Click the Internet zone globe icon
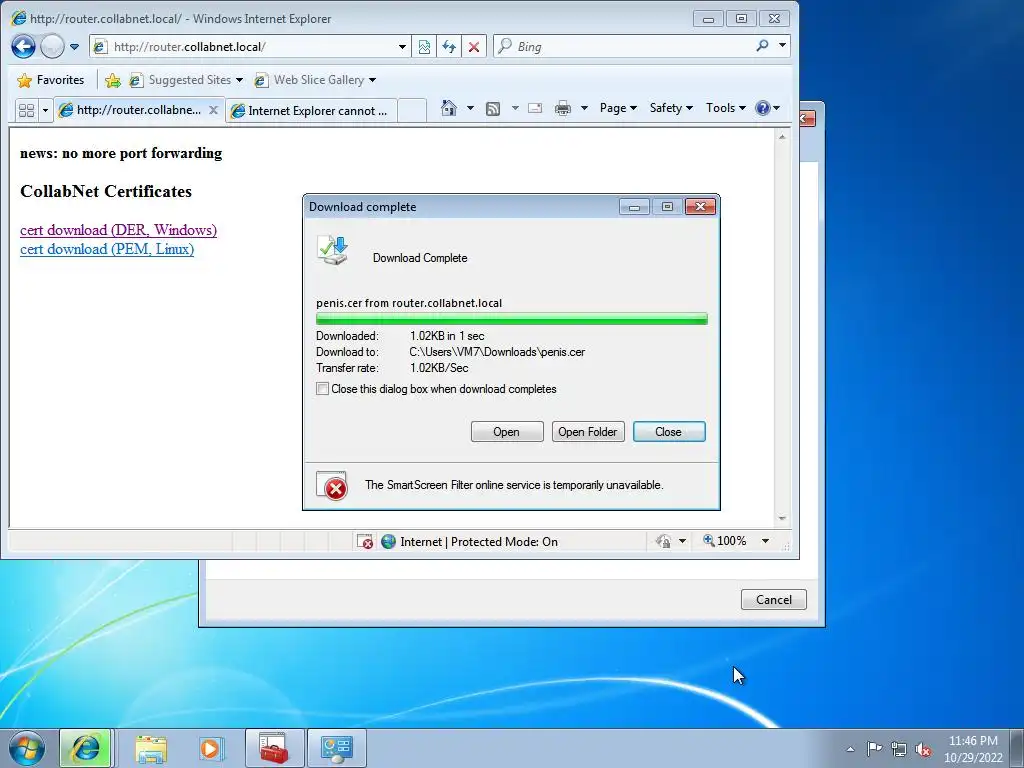Image resolution: width=1024 pixels, height=768 pixels. click(x=389, y=541)
